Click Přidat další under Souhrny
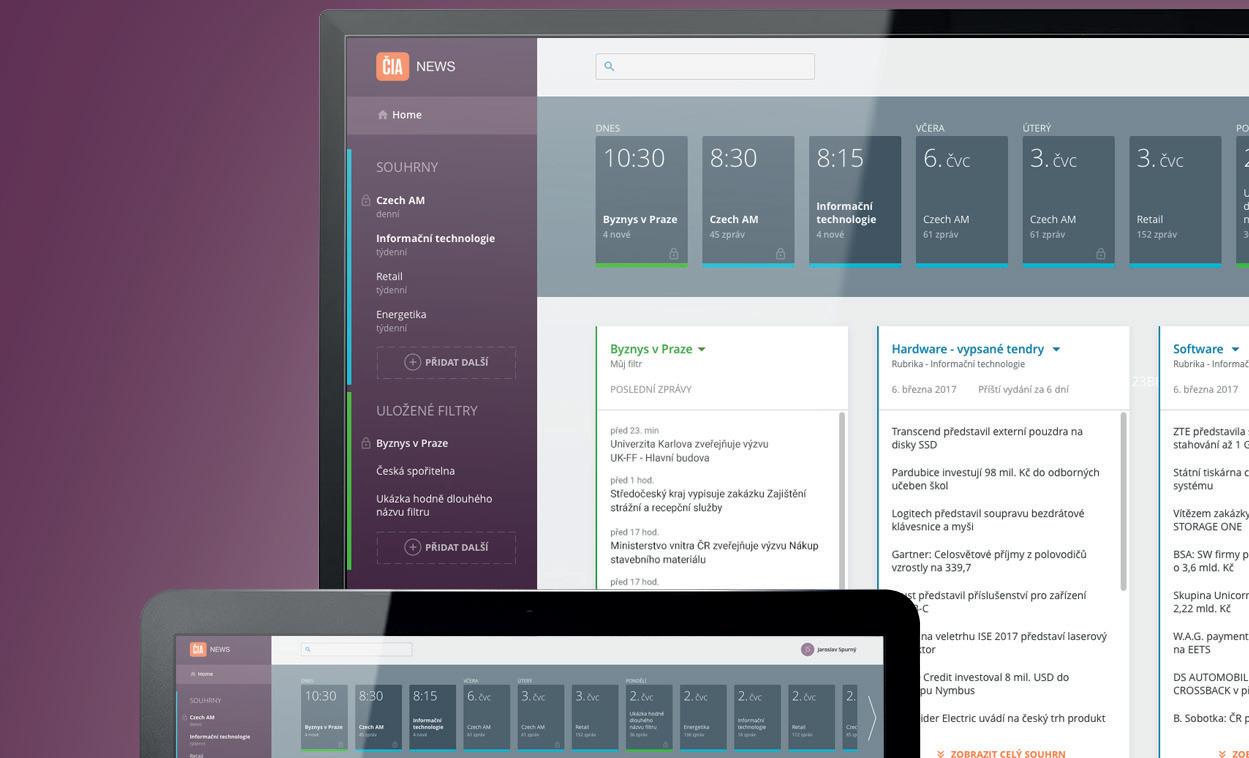 (x=446, y=362)
